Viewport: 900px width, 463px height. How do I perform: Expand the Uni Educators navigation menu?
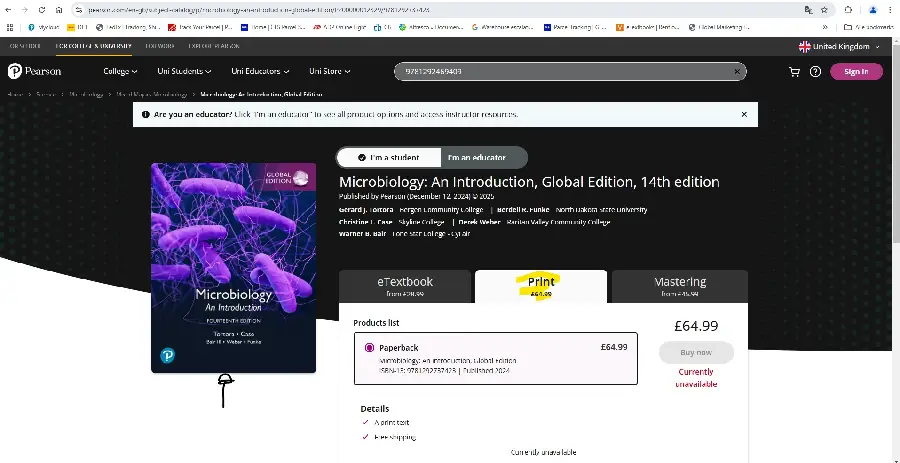point(260,71)
